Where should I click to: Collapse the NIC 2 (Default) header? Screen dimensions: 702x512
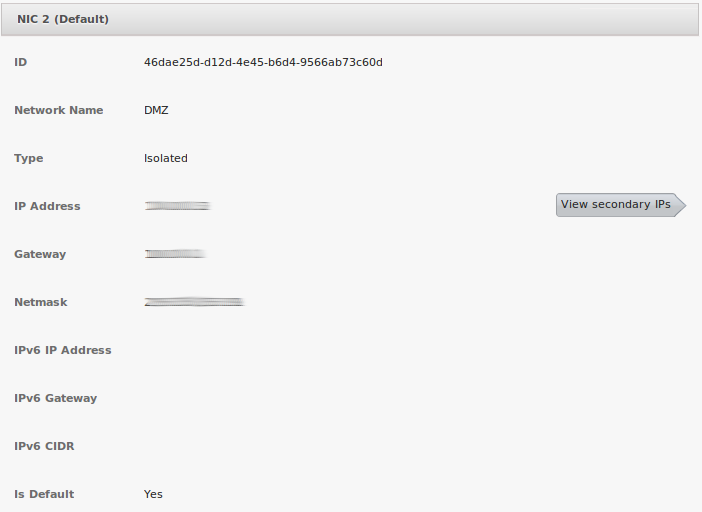tap(63, 19)
